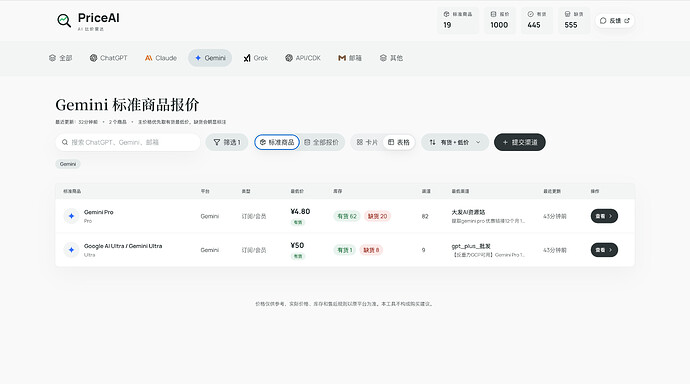690x384 pixels.
Task: Click 查看 for the Google AI Ultra row
Action: click(x=604, y=250)
